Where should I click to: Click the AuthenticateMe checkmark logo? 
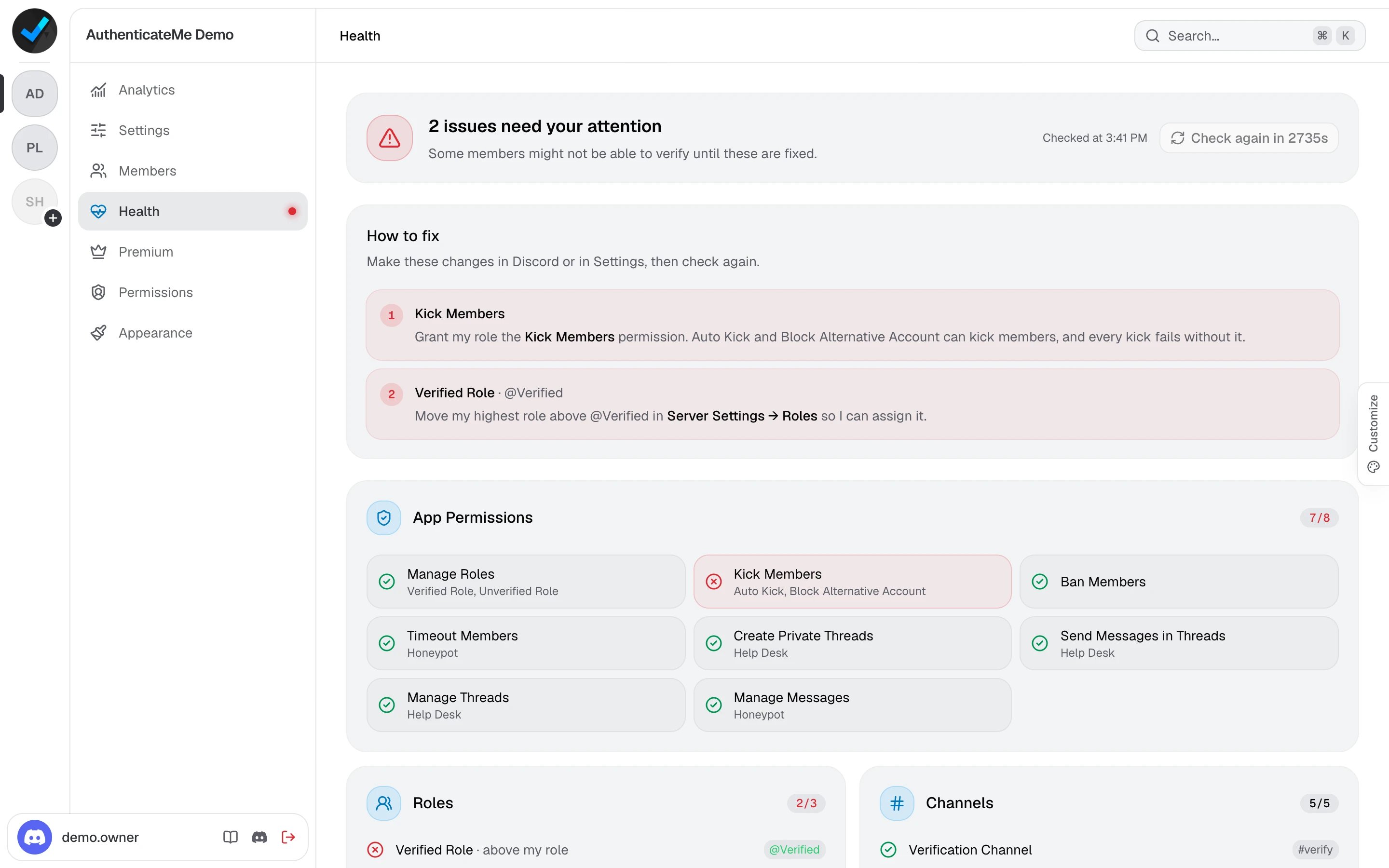34,31
